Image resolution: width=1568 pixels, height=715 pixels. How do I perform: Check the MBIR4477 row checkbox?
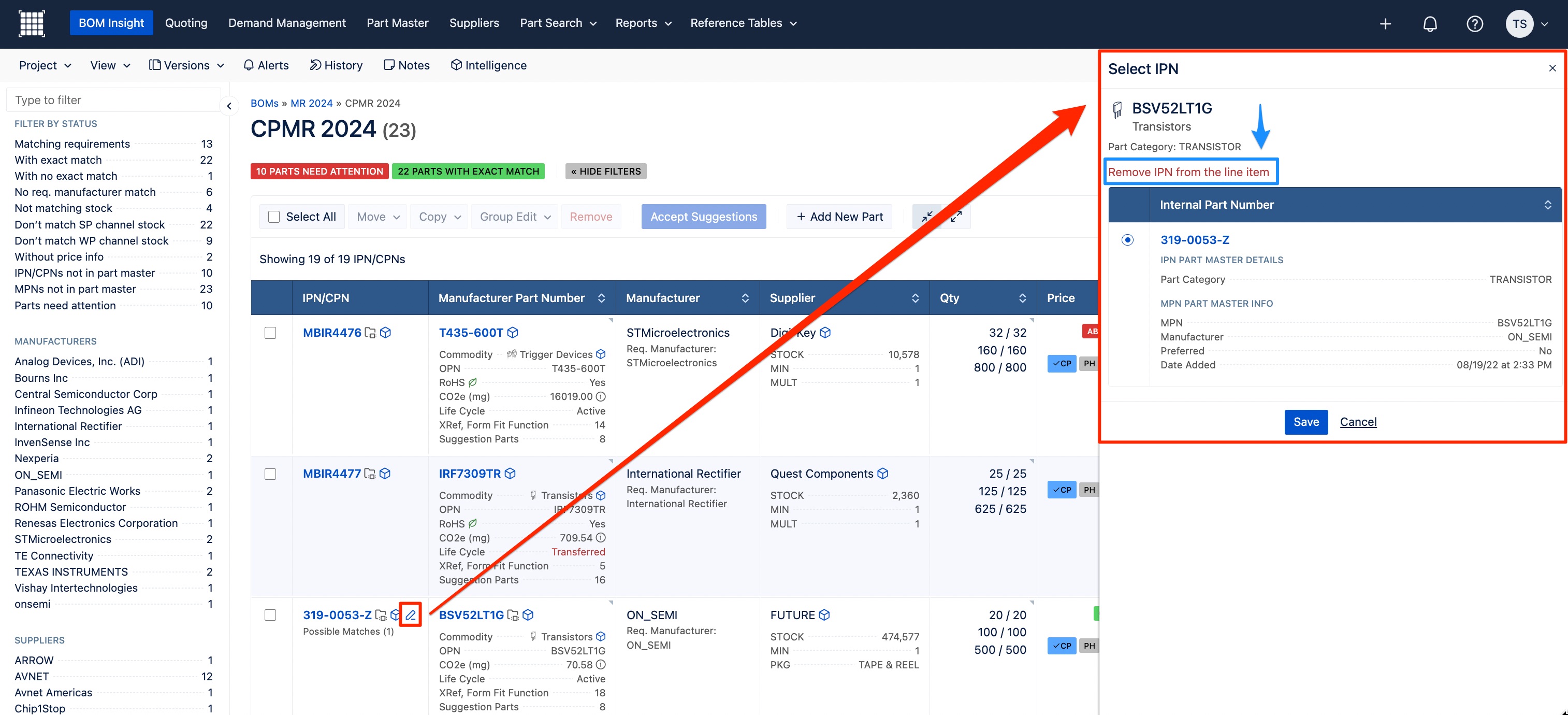[270, 475]
